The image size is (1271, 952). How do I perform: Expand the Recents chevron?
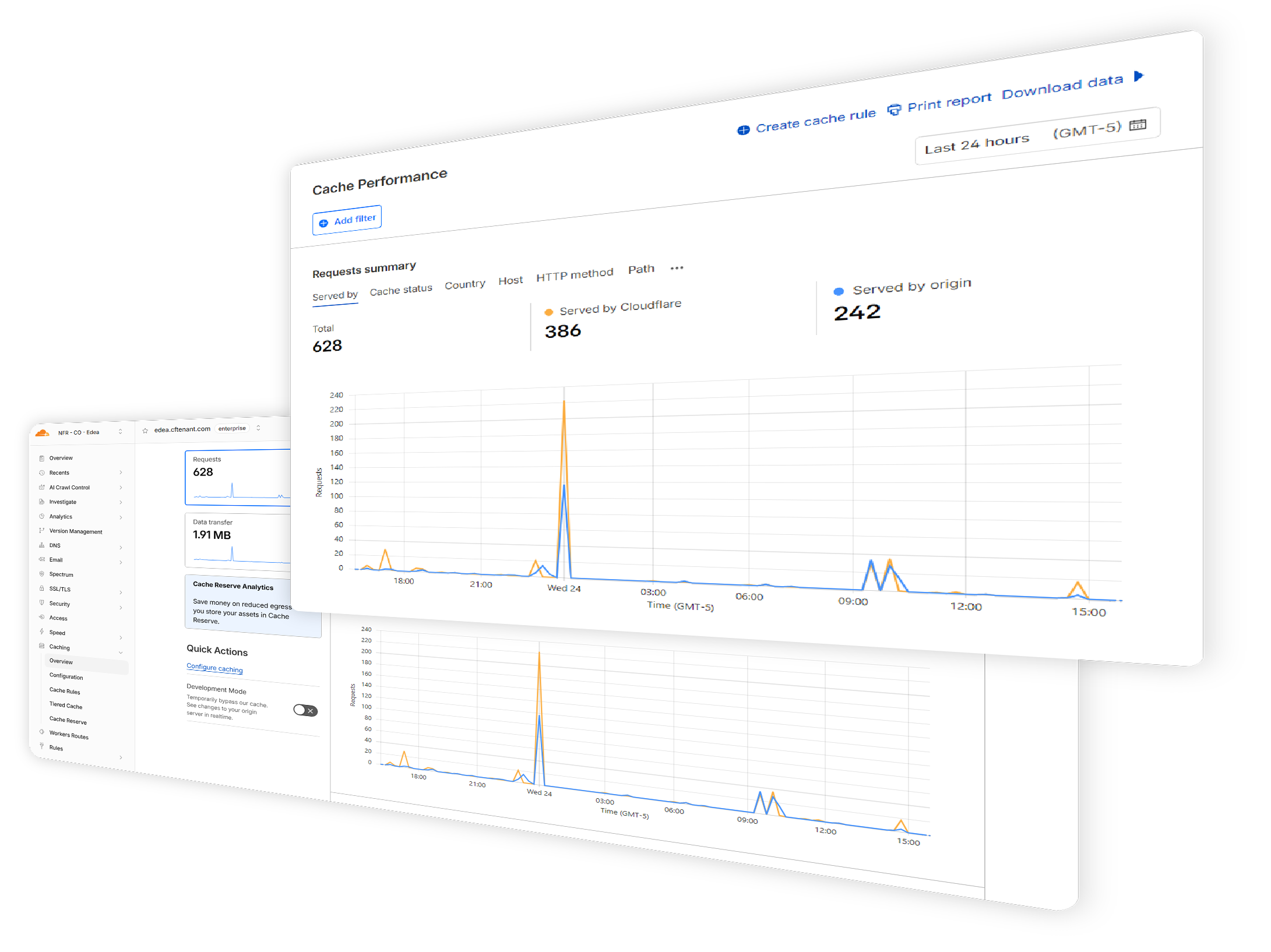(x=121, y=473)
